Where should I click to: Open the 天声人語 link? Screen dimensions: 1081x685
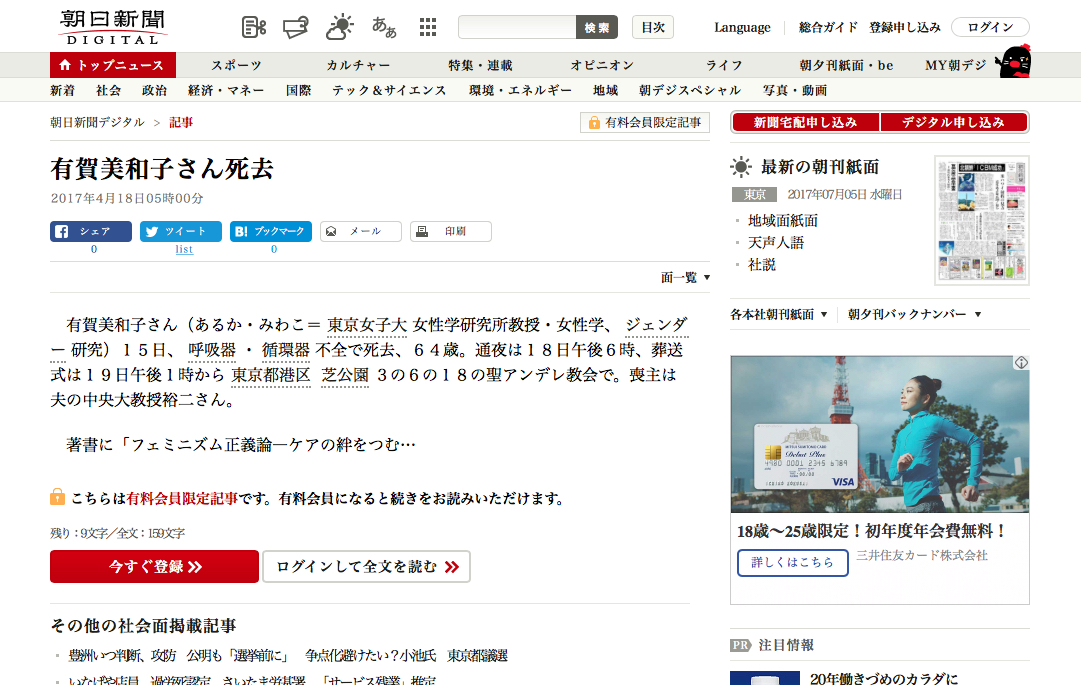[776, 243]
